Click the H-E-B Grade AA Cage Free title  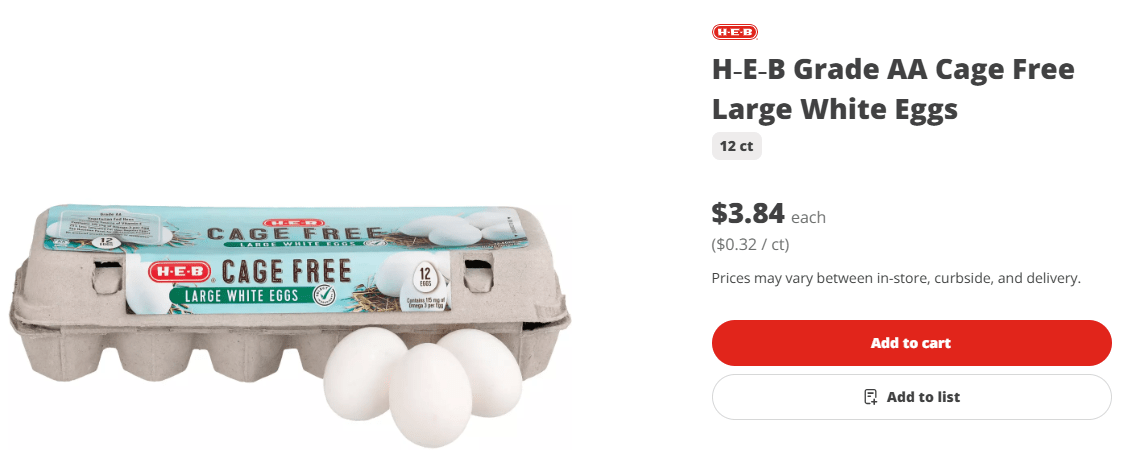[892, 89]
